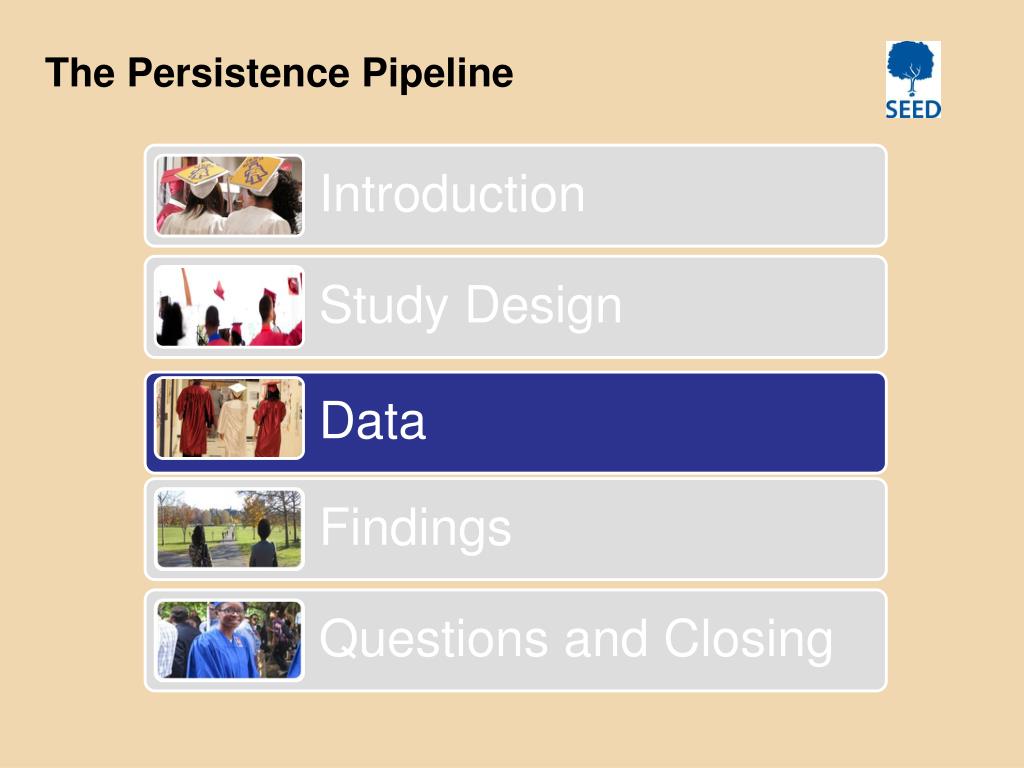Viewport: 1024px width, 768px height.
Task: Navigate to Questions and Closing text
Action: pyautogui.click(x=576, y=639)
